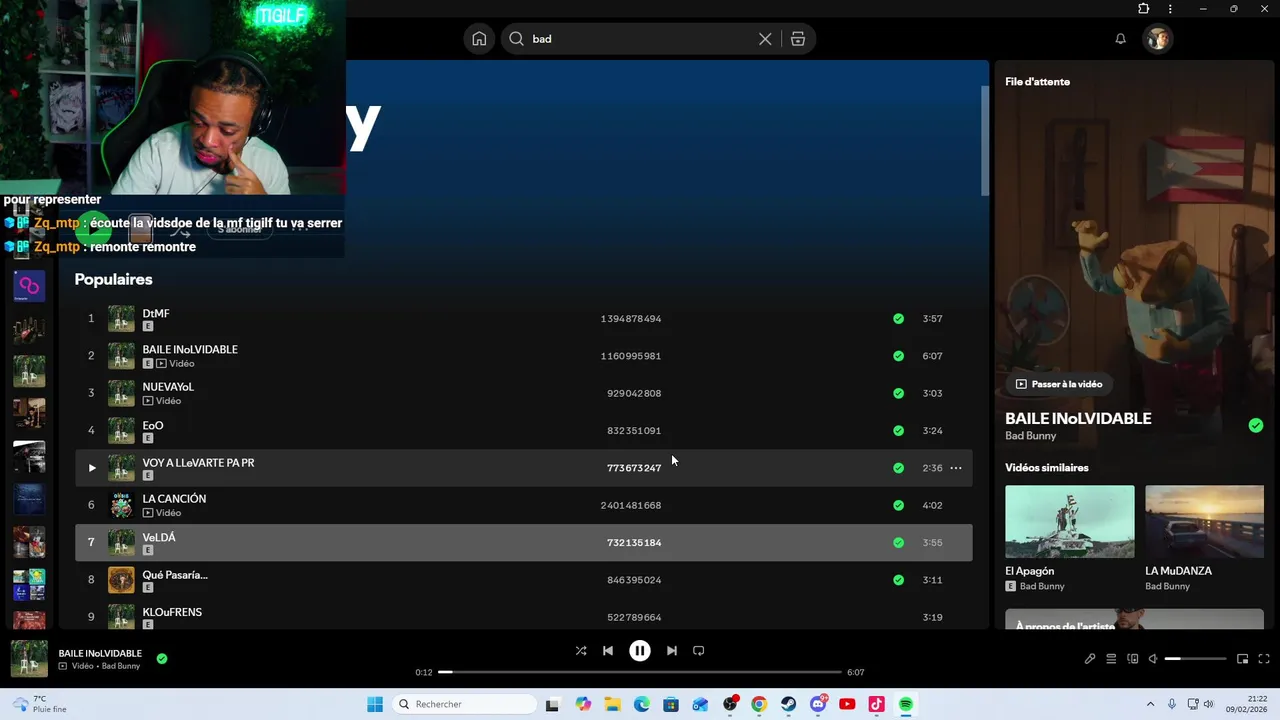Toggle repeat next to the next button
1280x720 pixels.
tap(699, 651)
